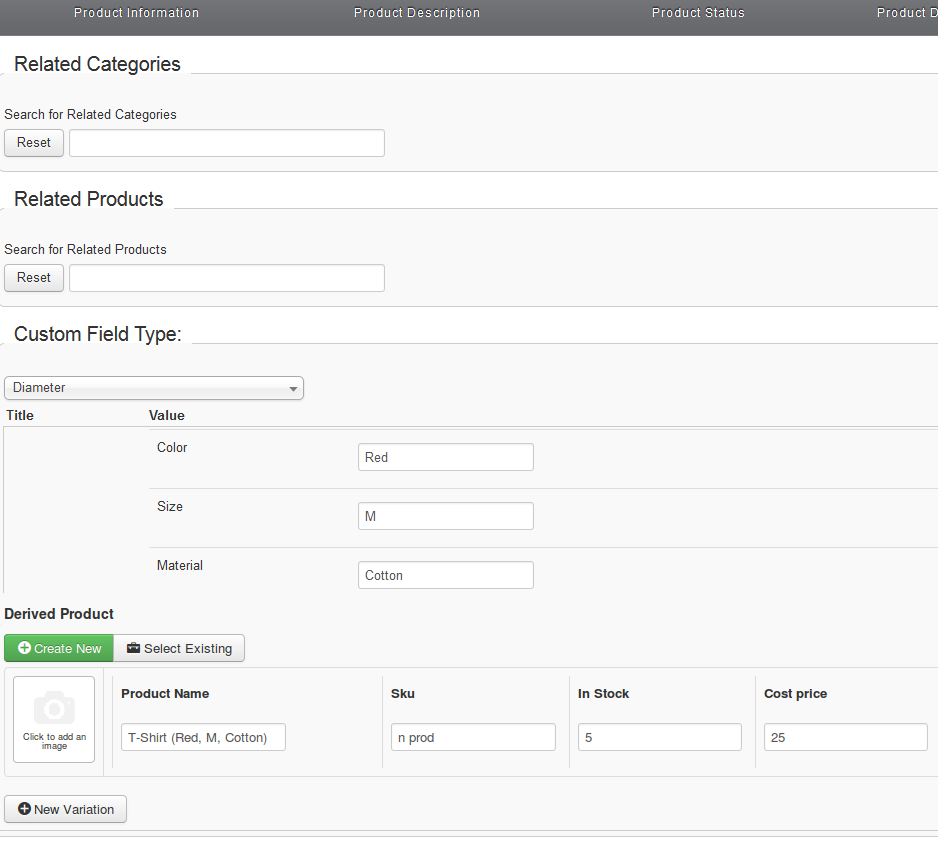Click the In Stock column header
This screenshot has height=850, width=938.
pyautogui.click(x=604, y=693)
